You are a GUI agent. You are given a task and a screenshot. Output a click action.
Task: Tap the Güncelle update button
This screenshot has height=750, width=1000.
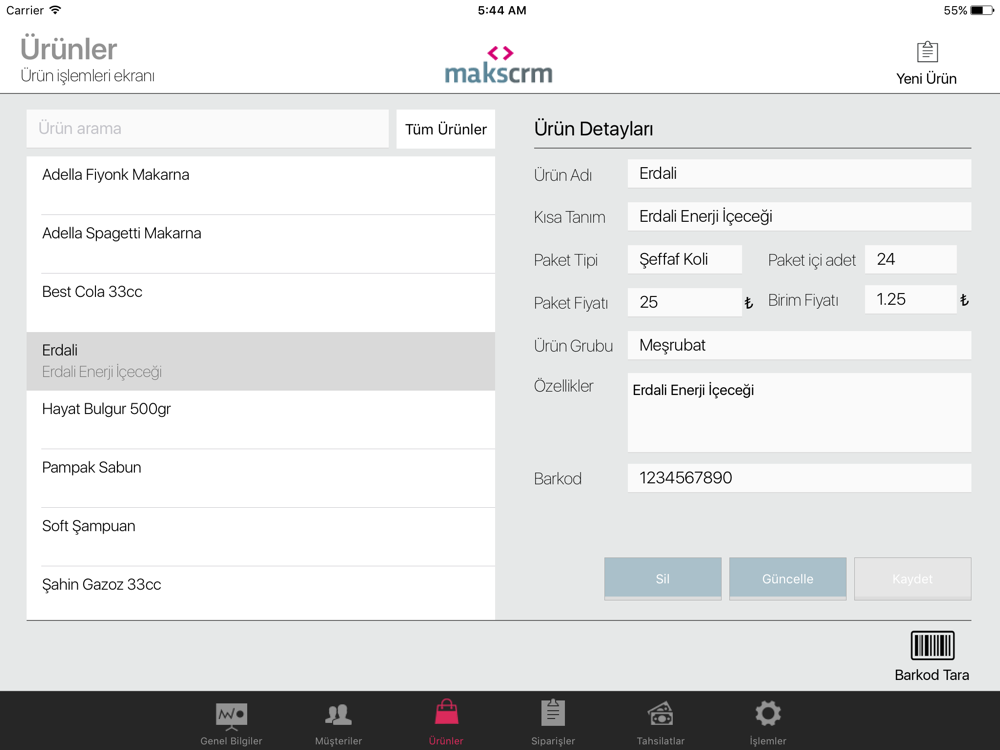[788, 578]
